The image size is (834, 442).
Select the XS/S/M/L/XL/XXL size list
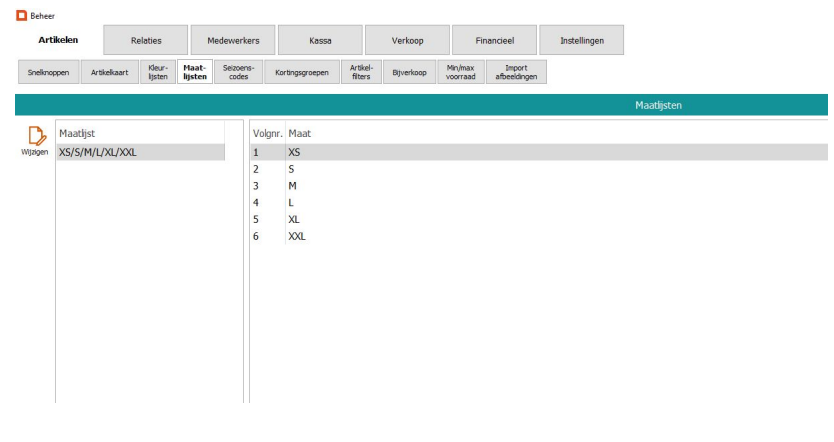(98, 151)
